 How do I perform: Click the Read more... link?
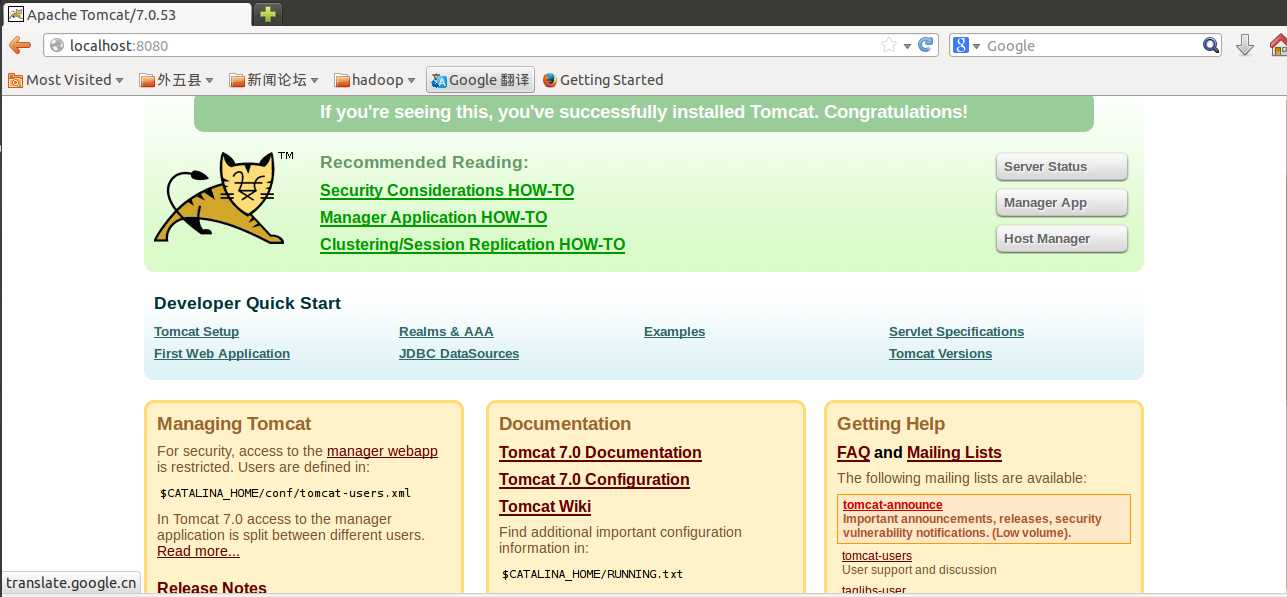[198, 551]
